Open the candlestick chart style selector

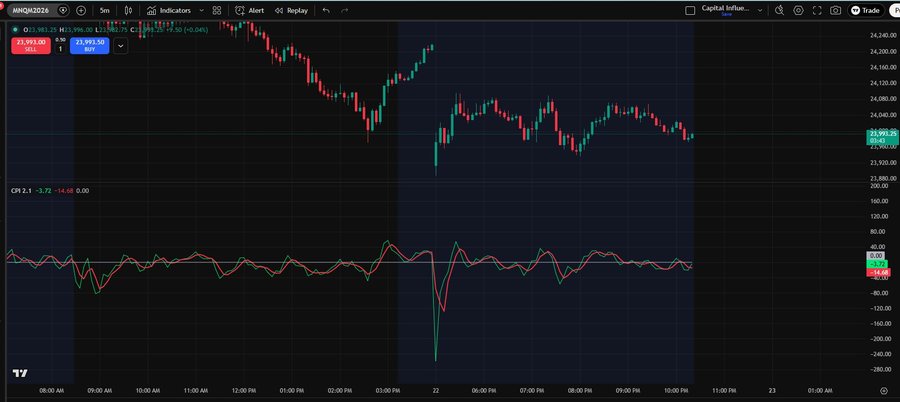128,10
